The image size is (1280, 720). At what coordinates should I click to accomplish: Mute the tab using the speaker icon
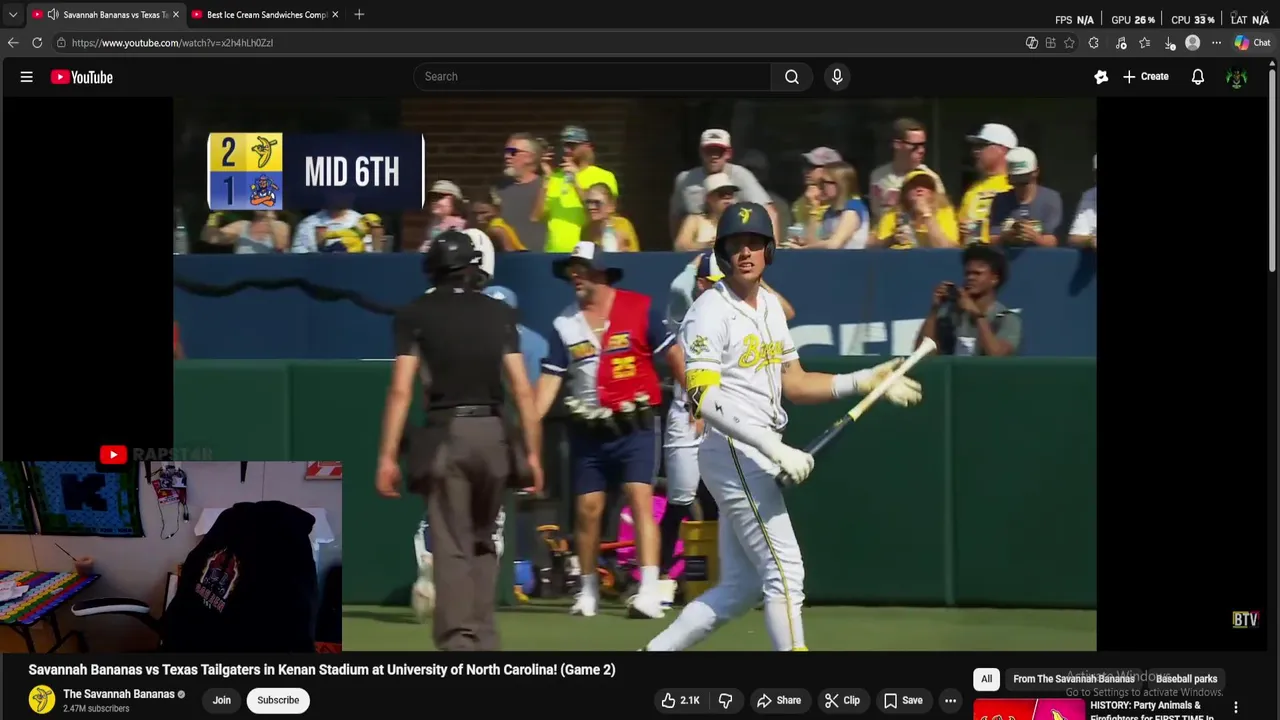pyautogui.click(x=52, y=14)
